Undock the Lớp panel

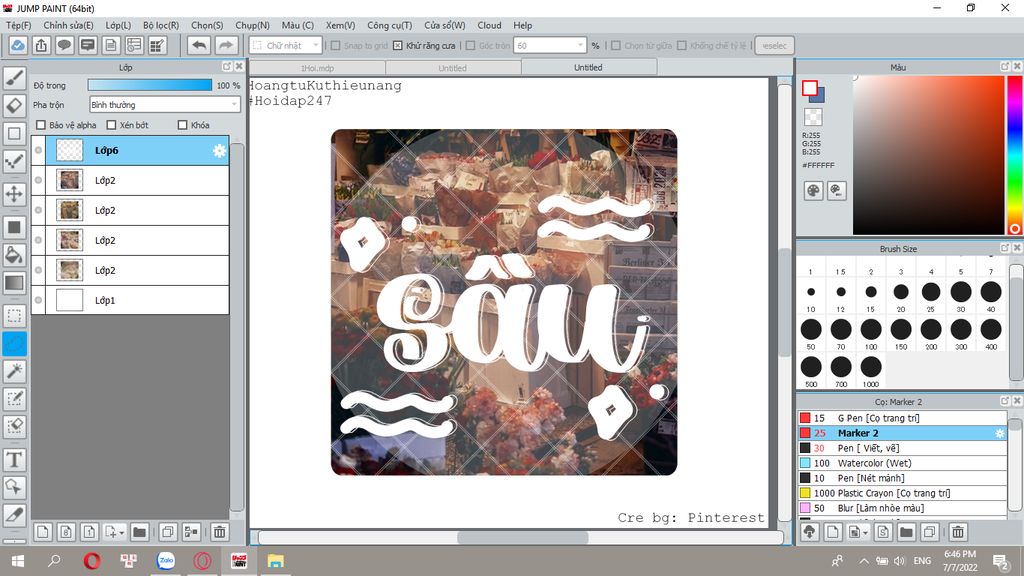[227, 67]
